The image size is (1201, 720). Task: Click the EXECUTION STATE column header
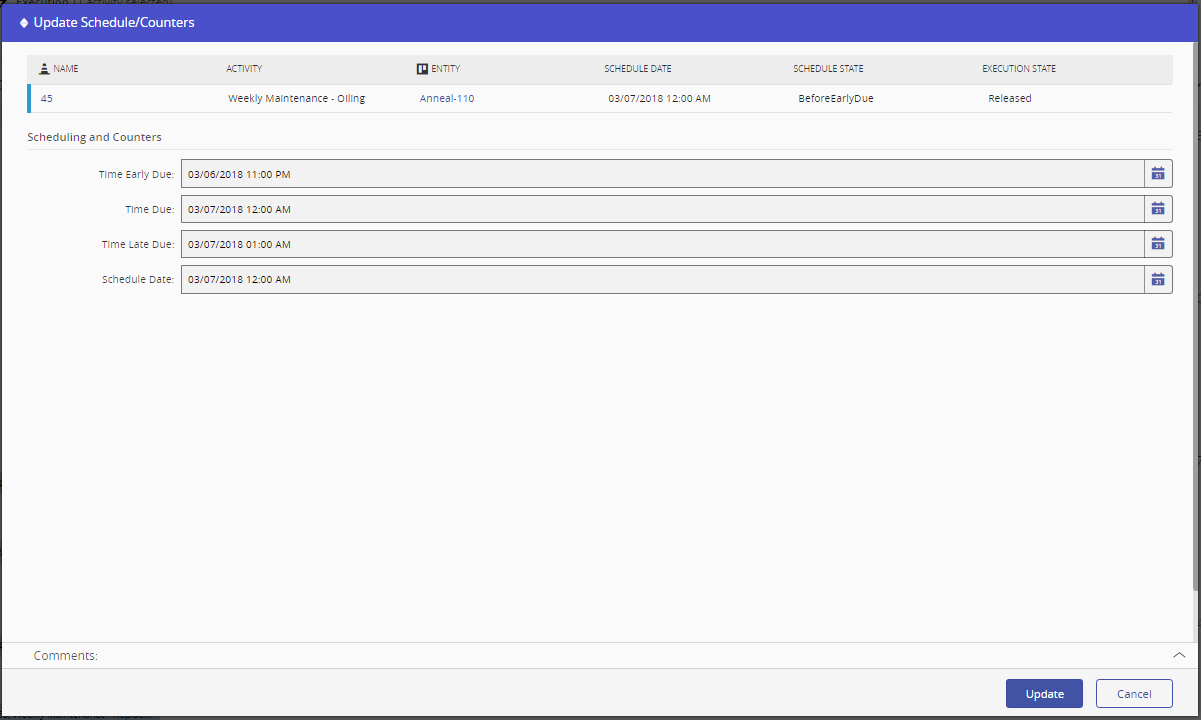tap(1019, 69)
